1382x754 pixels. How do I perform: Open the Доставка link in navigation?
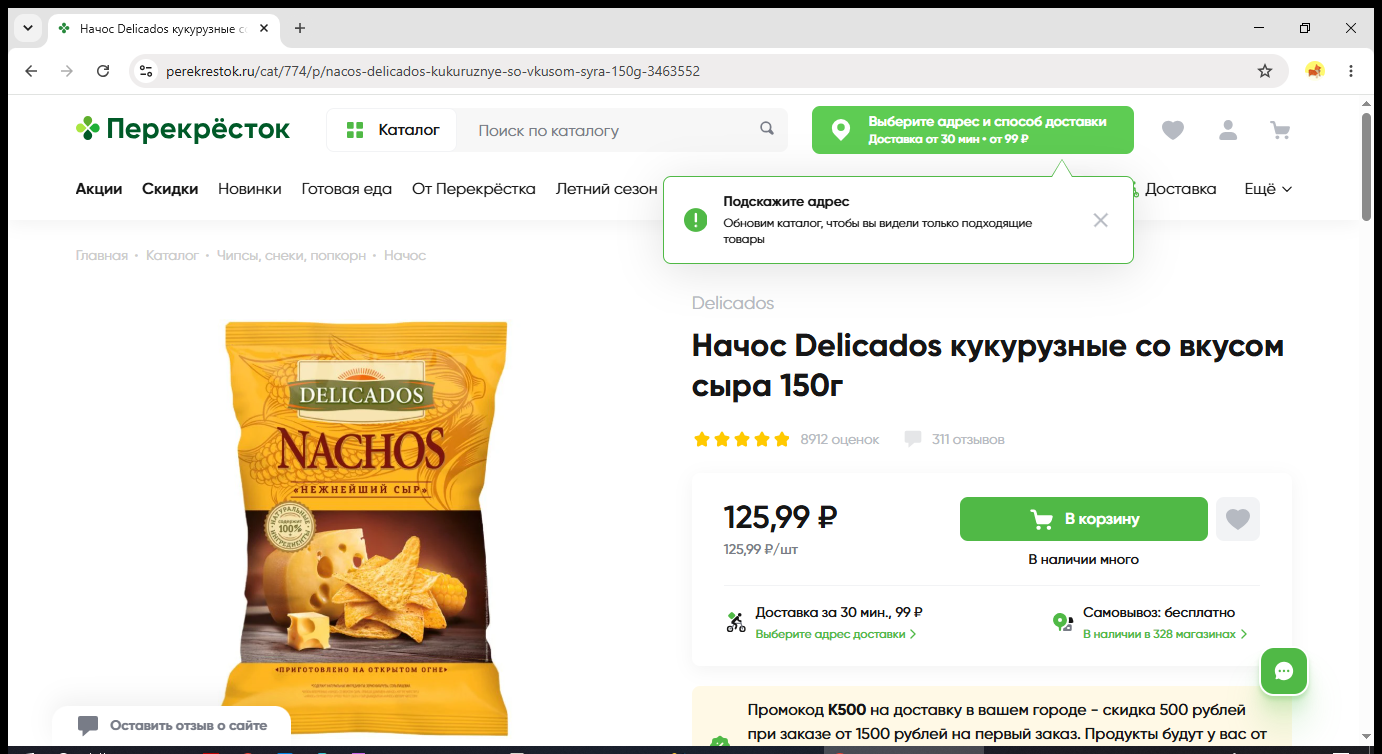1180,189
